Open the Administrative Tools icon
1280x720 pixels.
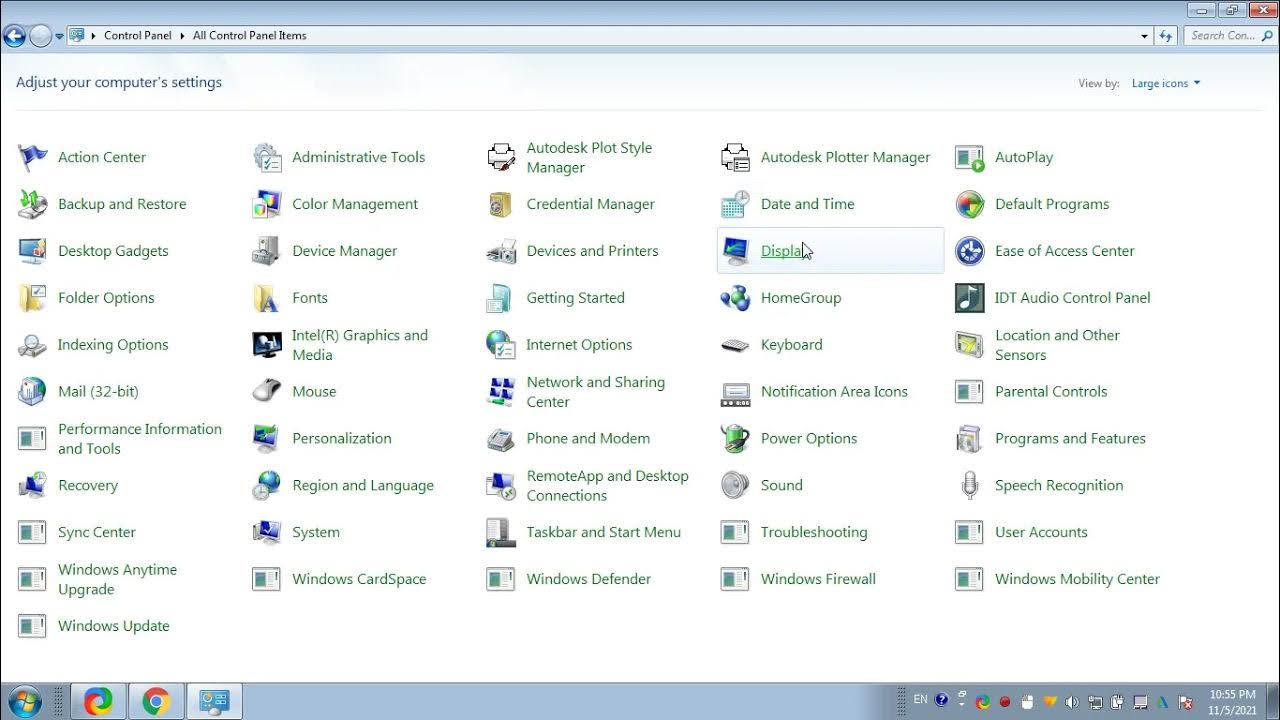coord(267,157)
